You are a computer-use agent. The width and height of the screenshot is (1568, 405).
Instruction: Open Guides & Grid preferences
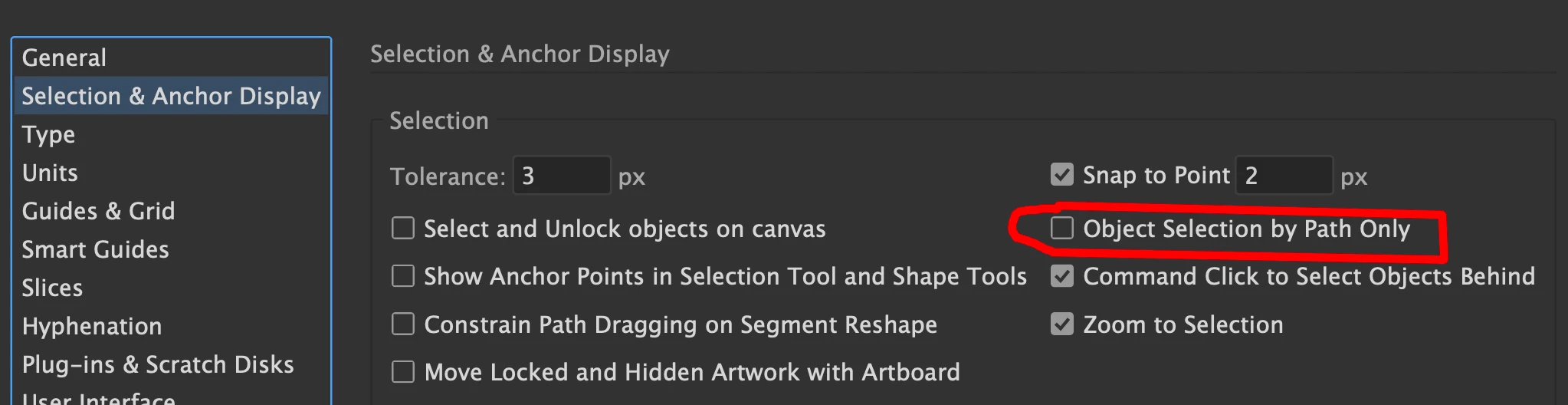[98, 211]
